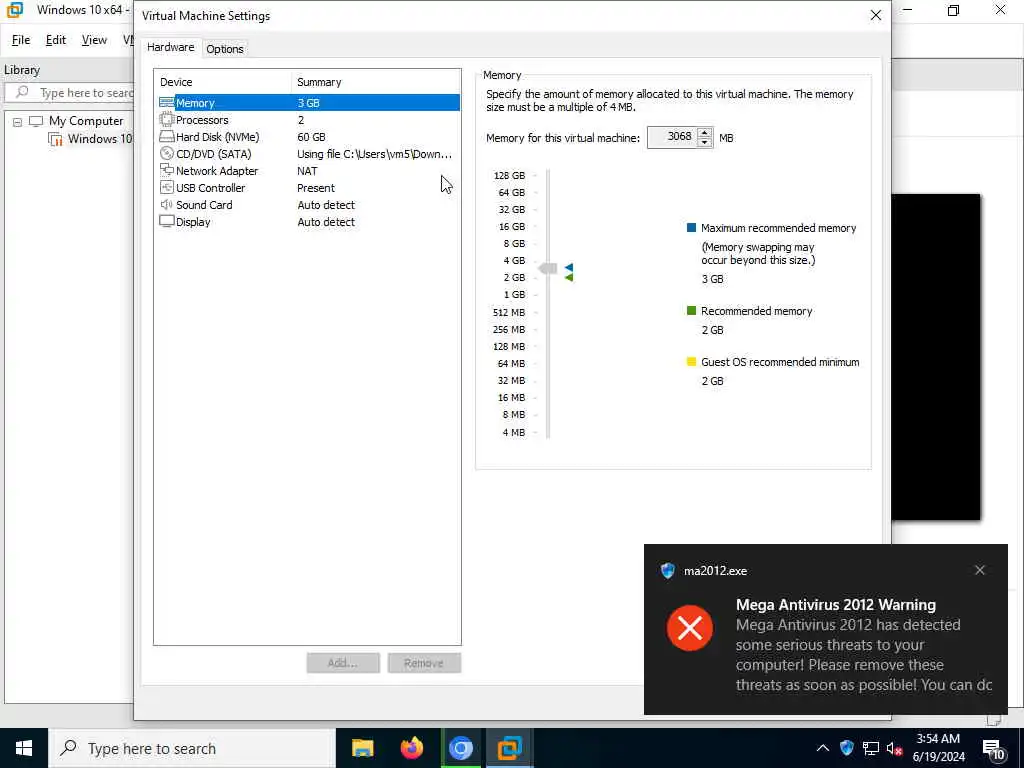Screen dimensions: 1024x768
Task: Open Chrome from the taskbar
Action: (460, 748)
